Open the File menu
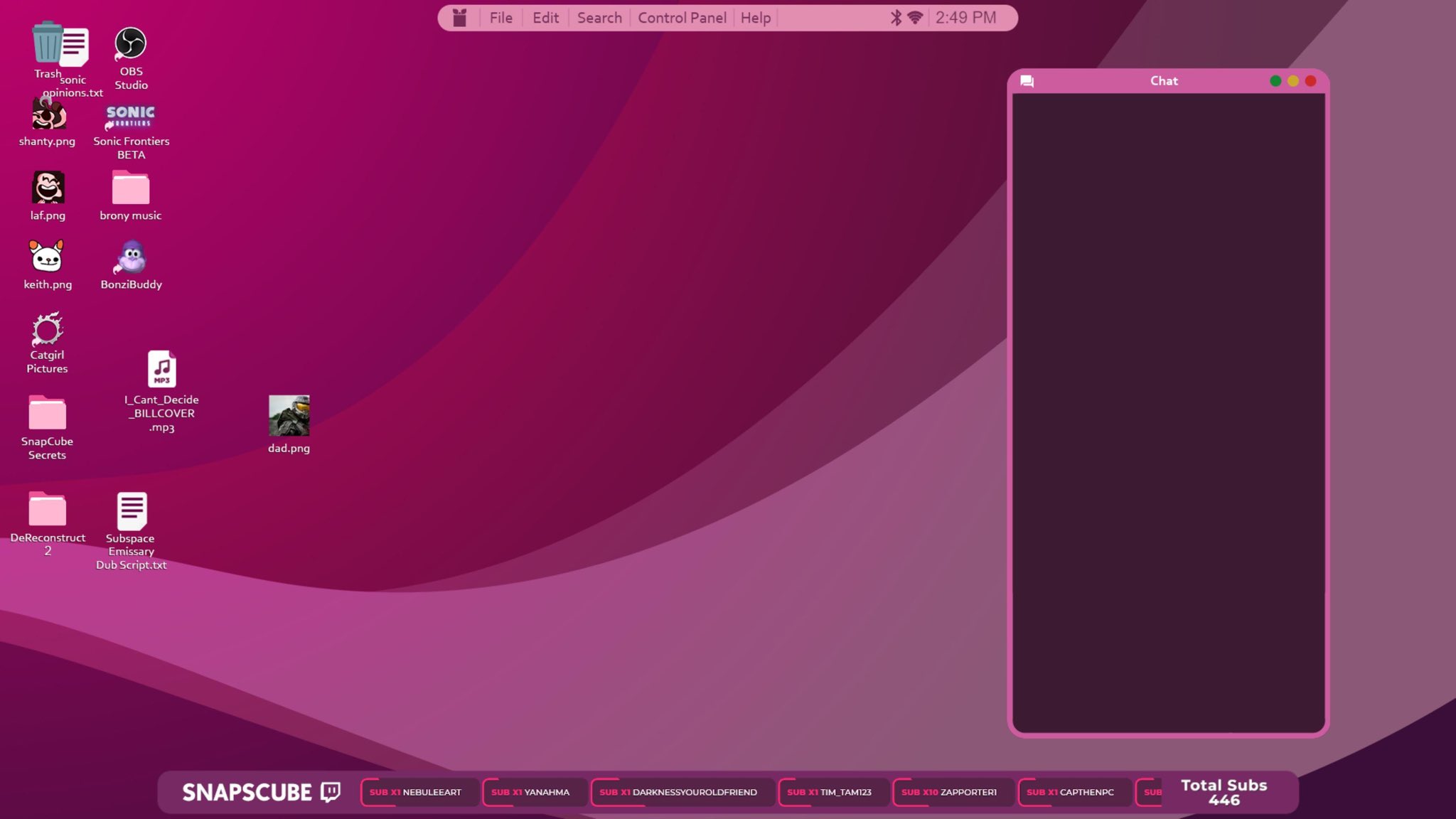Viewport: 1456px width, 819px height. [500, 18]
